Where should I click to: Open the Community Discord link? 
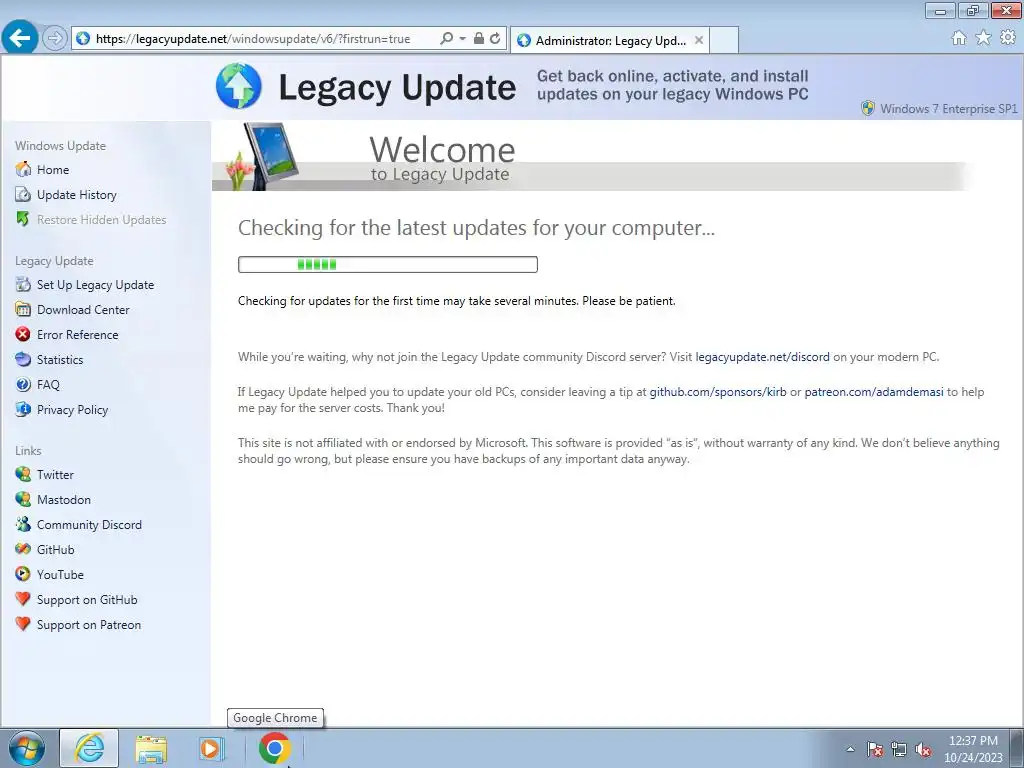89,524
